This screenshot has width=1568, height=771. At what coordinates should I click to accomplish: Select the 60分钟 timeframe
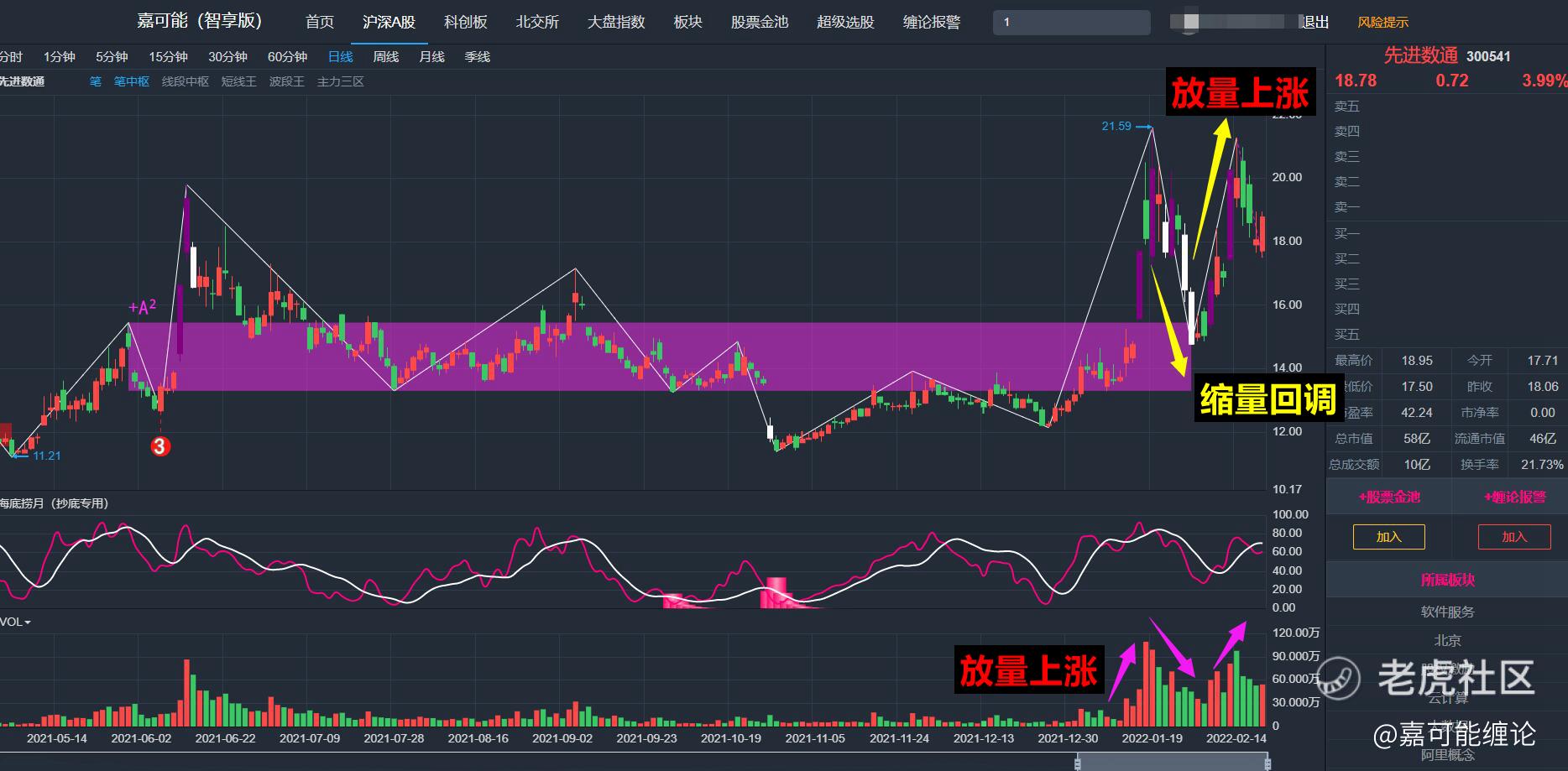click(287, 56)
